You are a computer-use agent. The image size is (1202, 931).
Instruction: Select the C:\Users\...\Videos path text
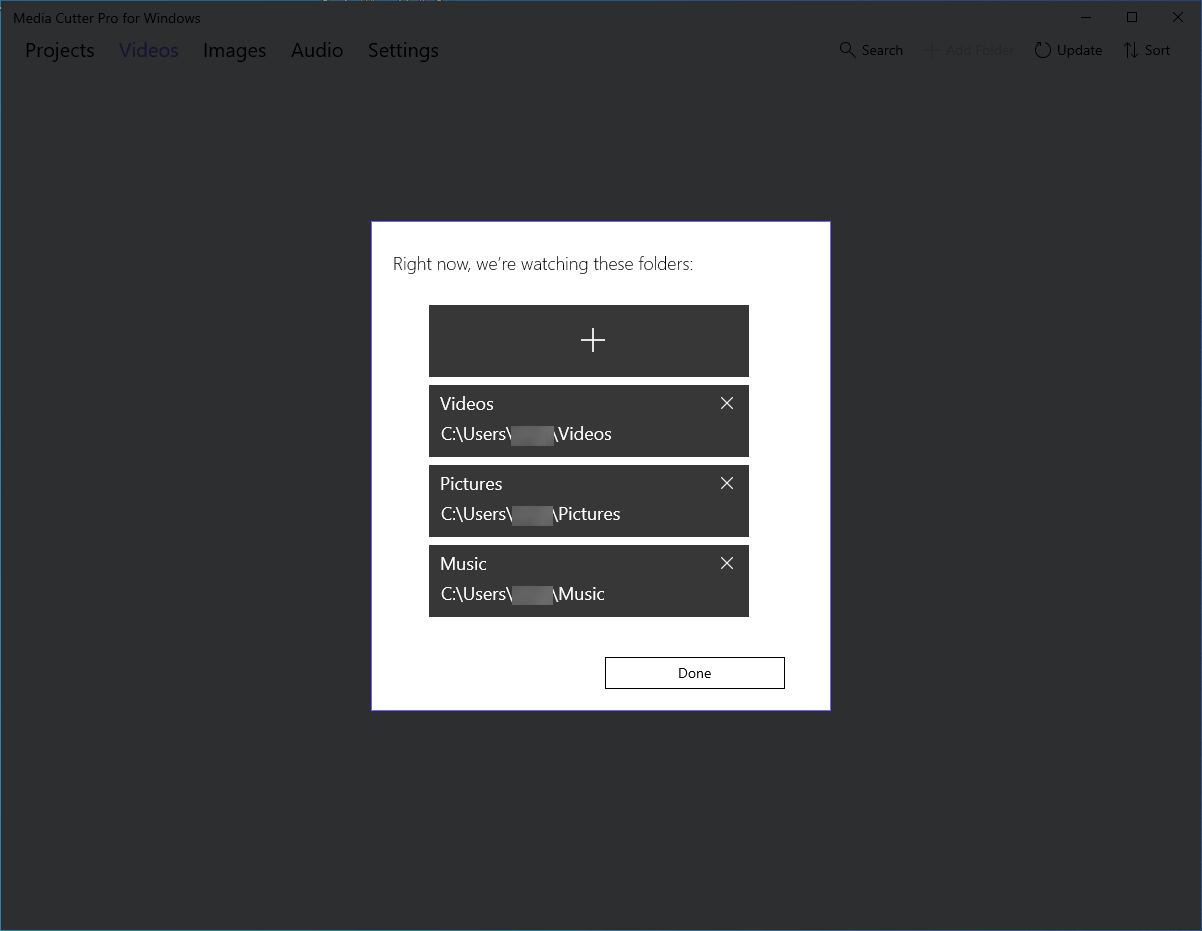pos(526,434)
